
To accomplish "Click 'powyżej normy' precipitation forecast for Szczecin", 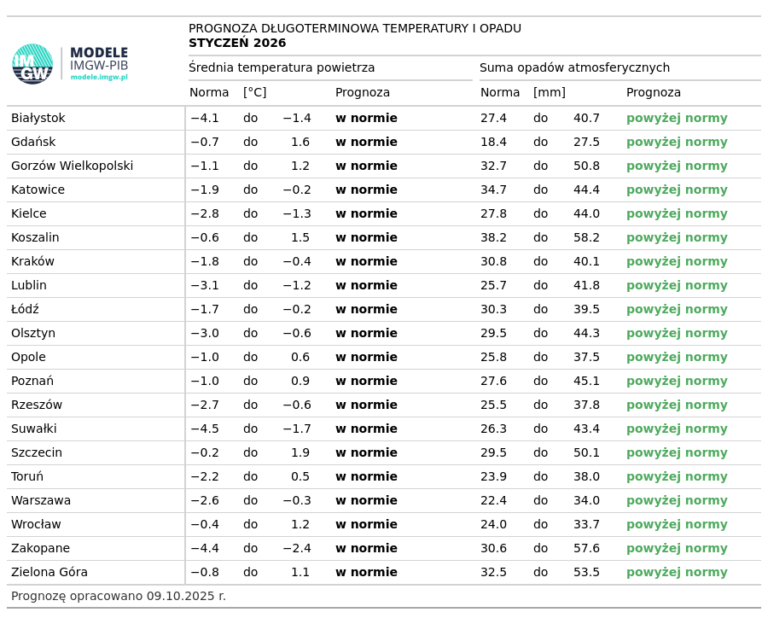I will tap(677, 453).
